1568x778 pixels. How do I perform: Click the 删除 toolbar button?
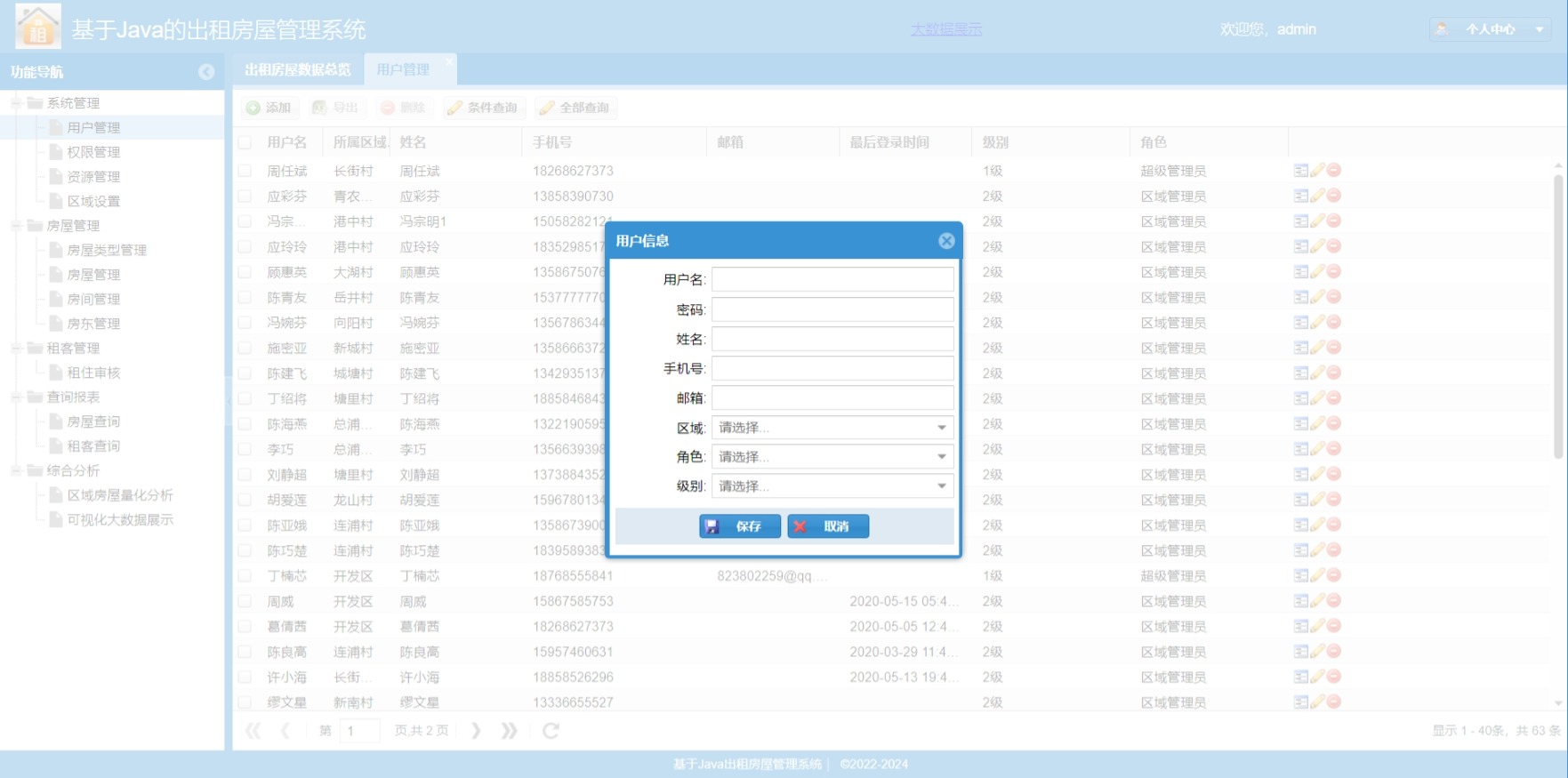tap(403, 108)
